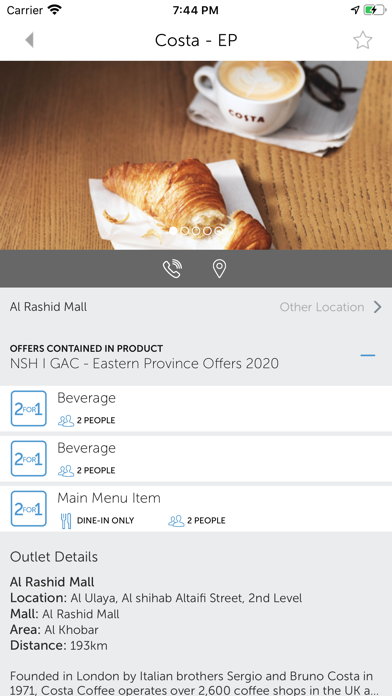This screenshot has width=392, height=696.
Task: Tap the people icon on second Beverage offer
Action: point(66,471)
